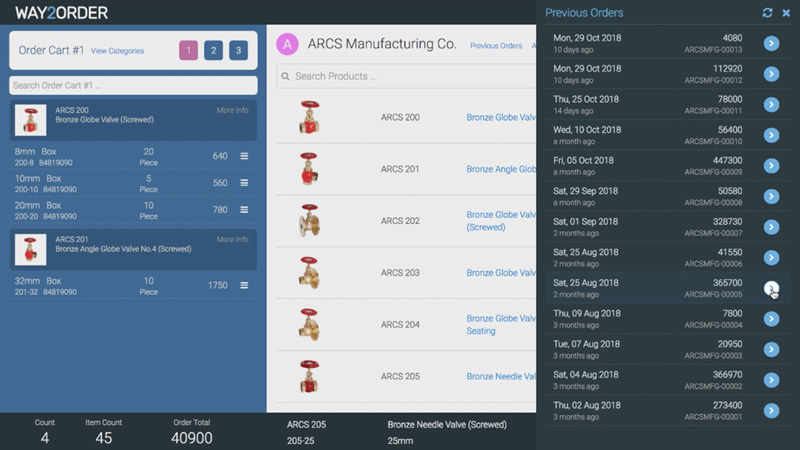Open ARCS 203 valve image in product list
The image size is (800, 450).
309,272
